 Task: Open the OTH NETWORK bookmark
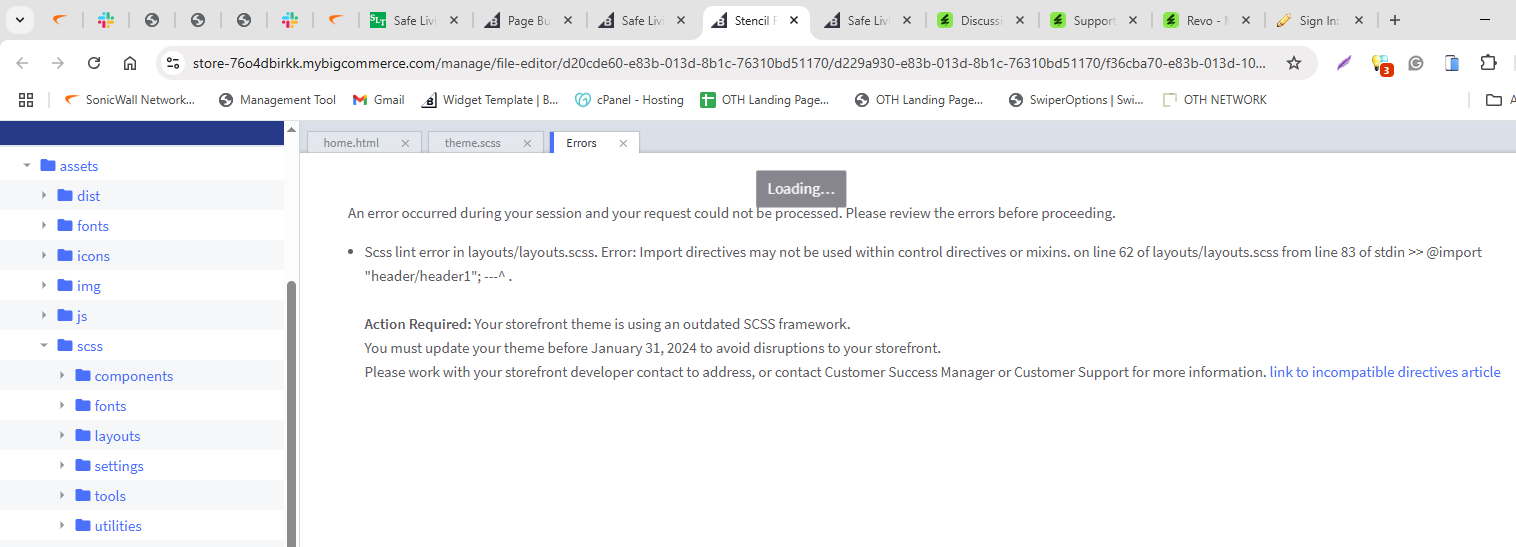pos(1215,100)
